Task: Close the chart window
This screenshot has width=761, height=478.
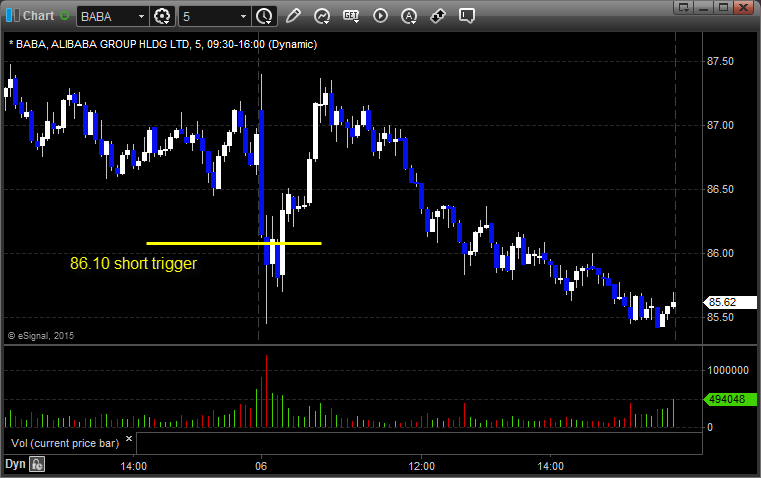Action: pos(743,7)
